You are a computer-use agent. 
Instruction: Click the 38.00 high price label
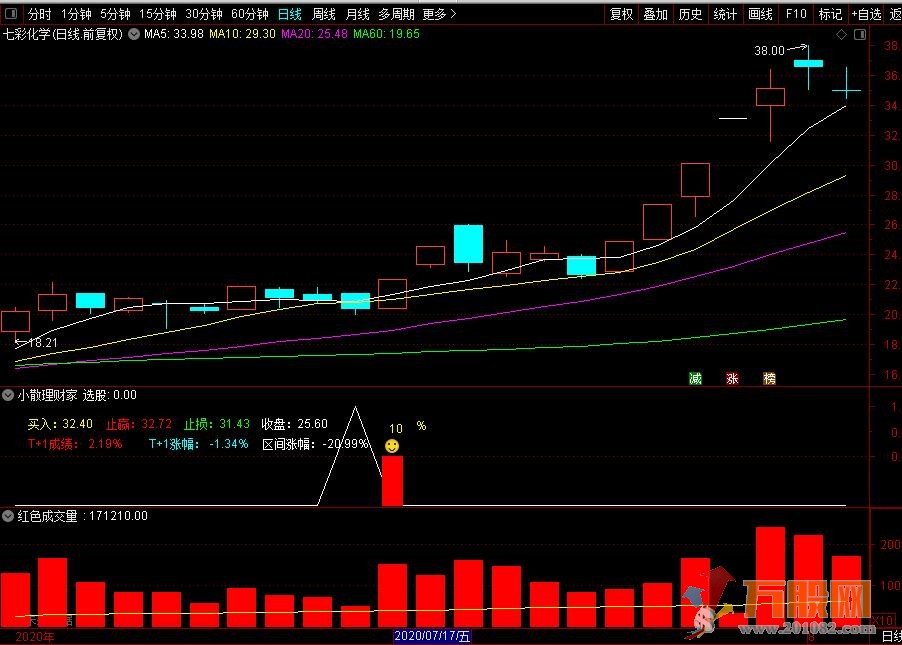coord(769,51)
